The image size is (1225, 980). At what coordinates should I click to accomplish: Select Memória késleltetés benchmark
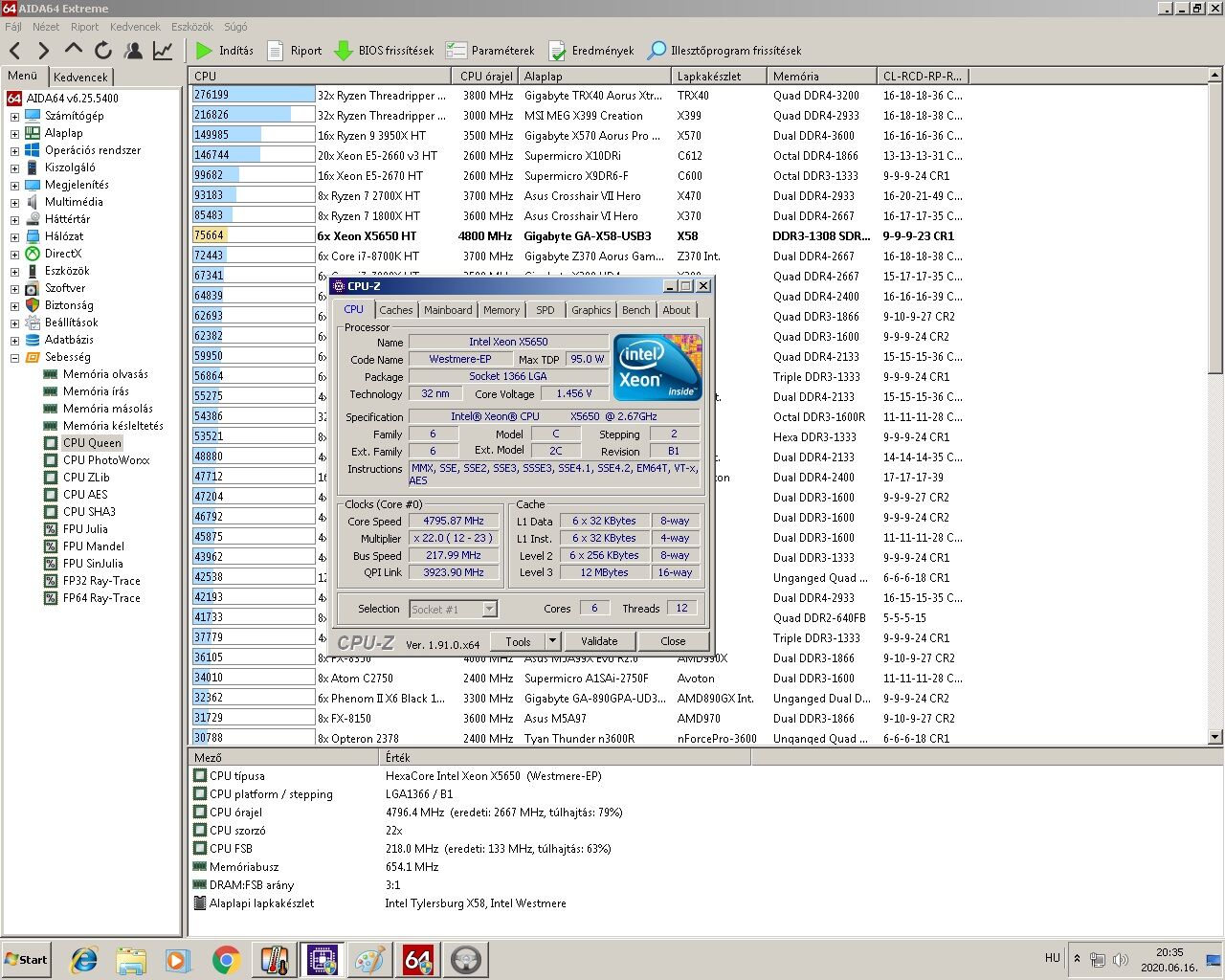[113, 426]
